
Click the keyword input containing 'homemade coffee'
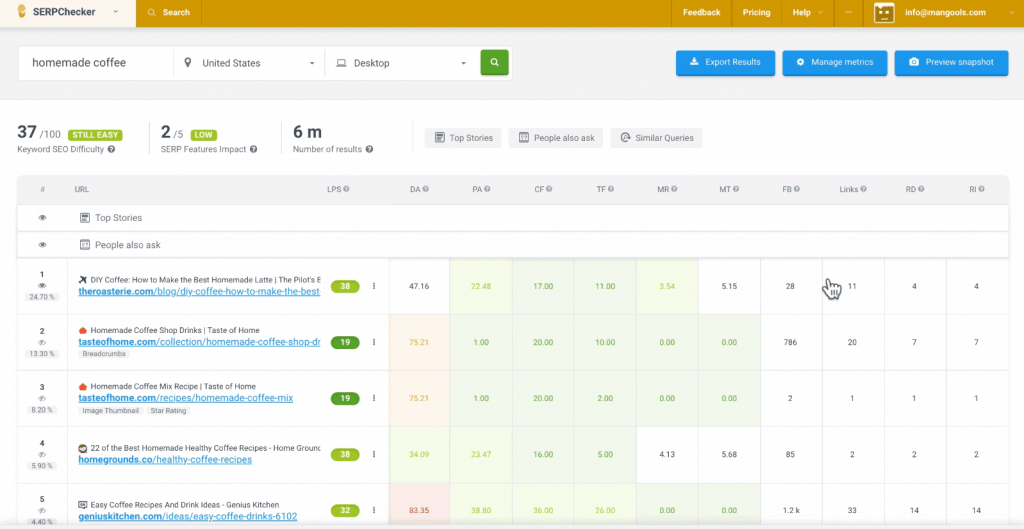[x=96, y=63]
